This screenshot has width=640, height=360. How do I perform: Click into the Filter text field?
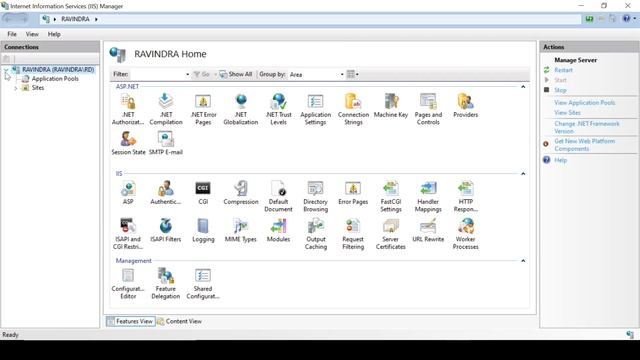157,74
